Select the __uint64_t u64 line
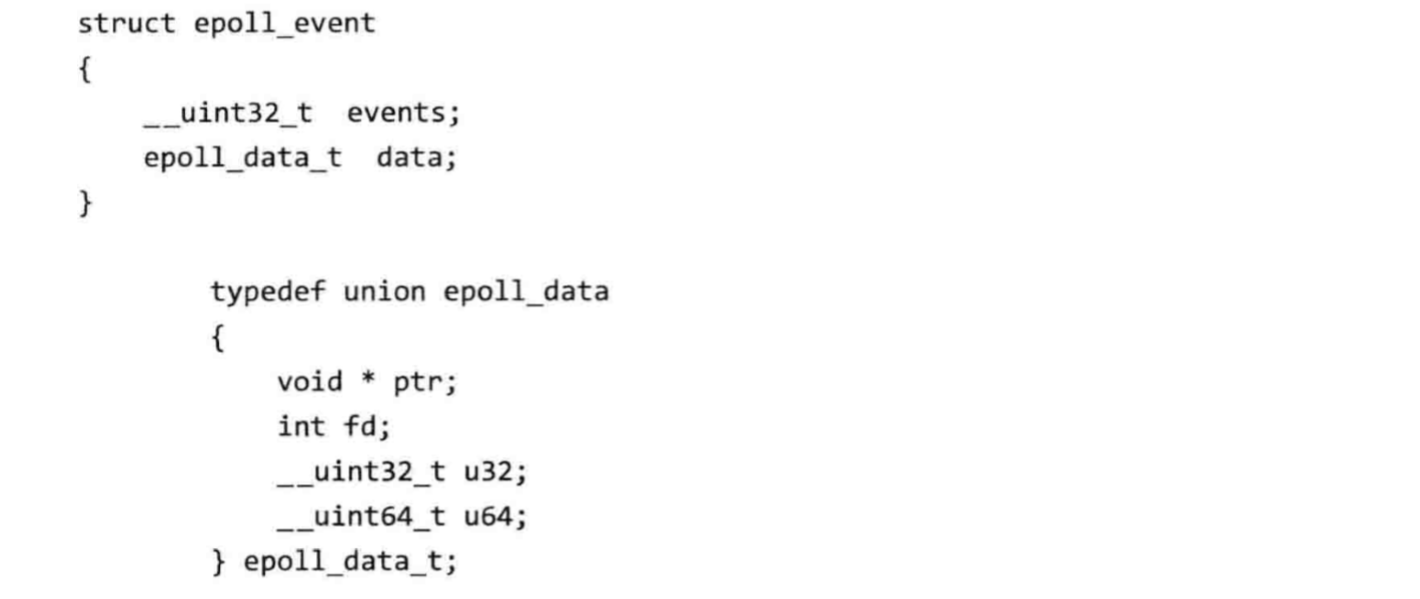This screenshot has width=1420, height=599. click(x=402, y=518)
